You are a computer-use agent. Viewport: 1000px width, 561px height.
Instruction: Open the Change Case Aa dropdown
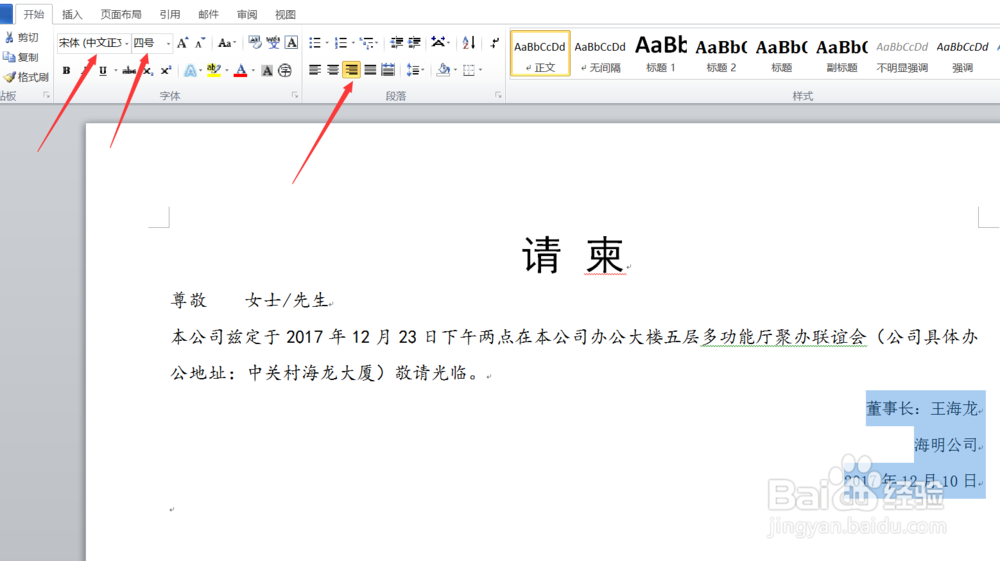pos(226,43)
